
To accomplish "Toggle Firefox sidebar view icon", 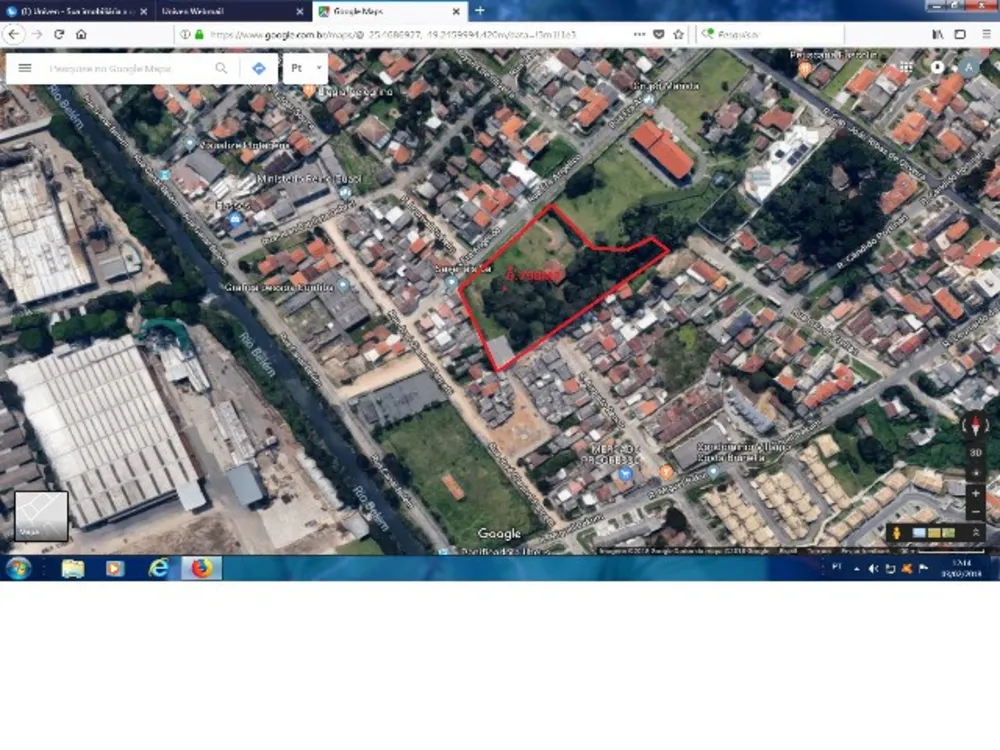I will (x=960, y=34).
